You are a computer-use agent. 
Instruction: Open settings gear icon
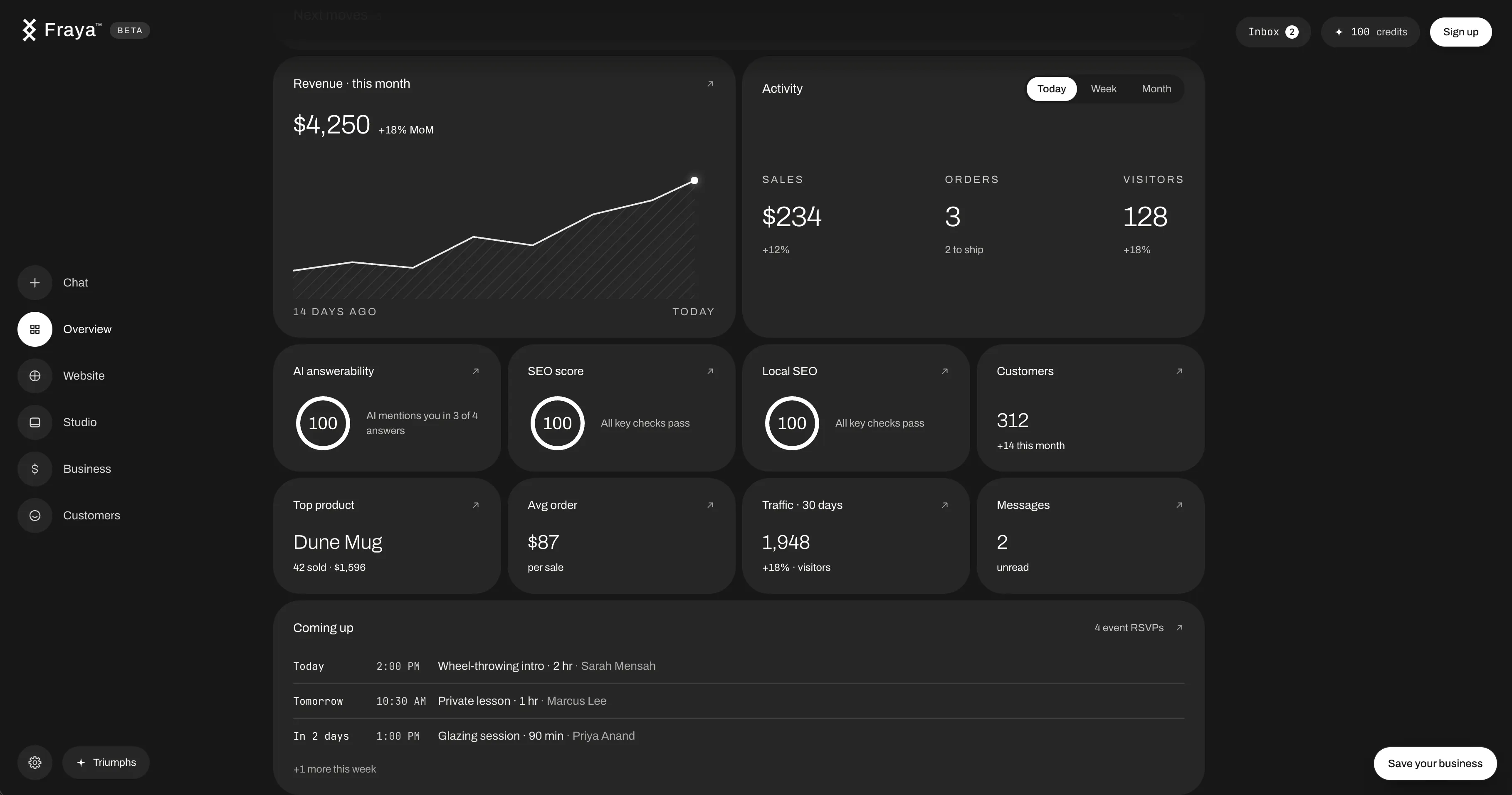point(35,762)
